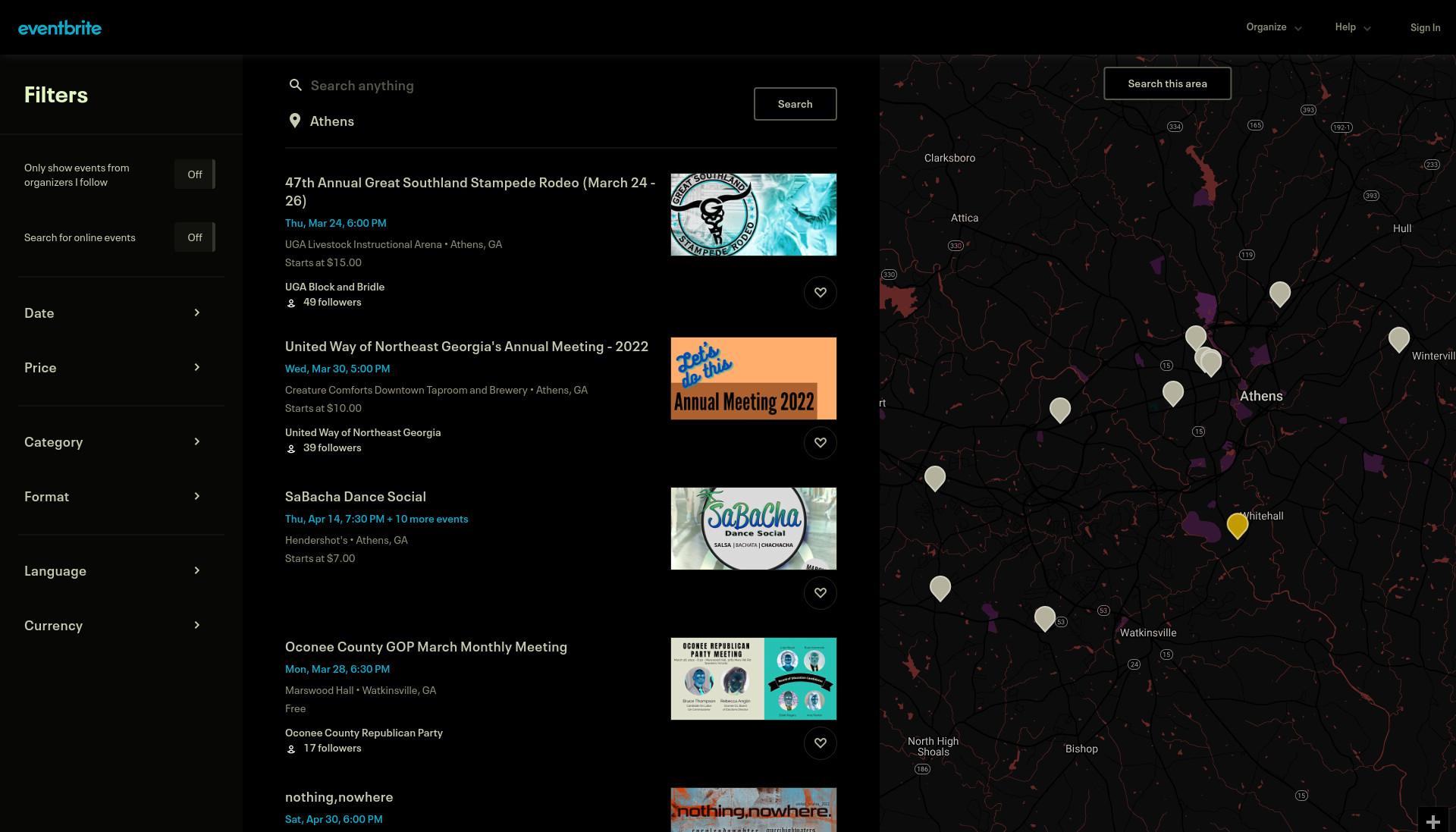Toggle only show events from organizers I follow
Screen dimensions: 1456x832
pyautogui.click(x=195, y=174)
